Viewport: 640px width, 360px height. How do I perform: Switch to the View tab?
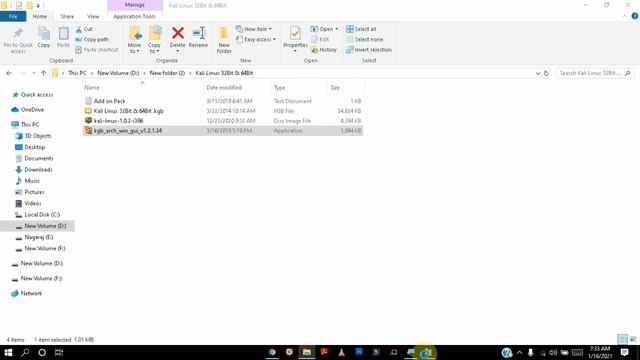pyautogui.click(x=93, y=16)
